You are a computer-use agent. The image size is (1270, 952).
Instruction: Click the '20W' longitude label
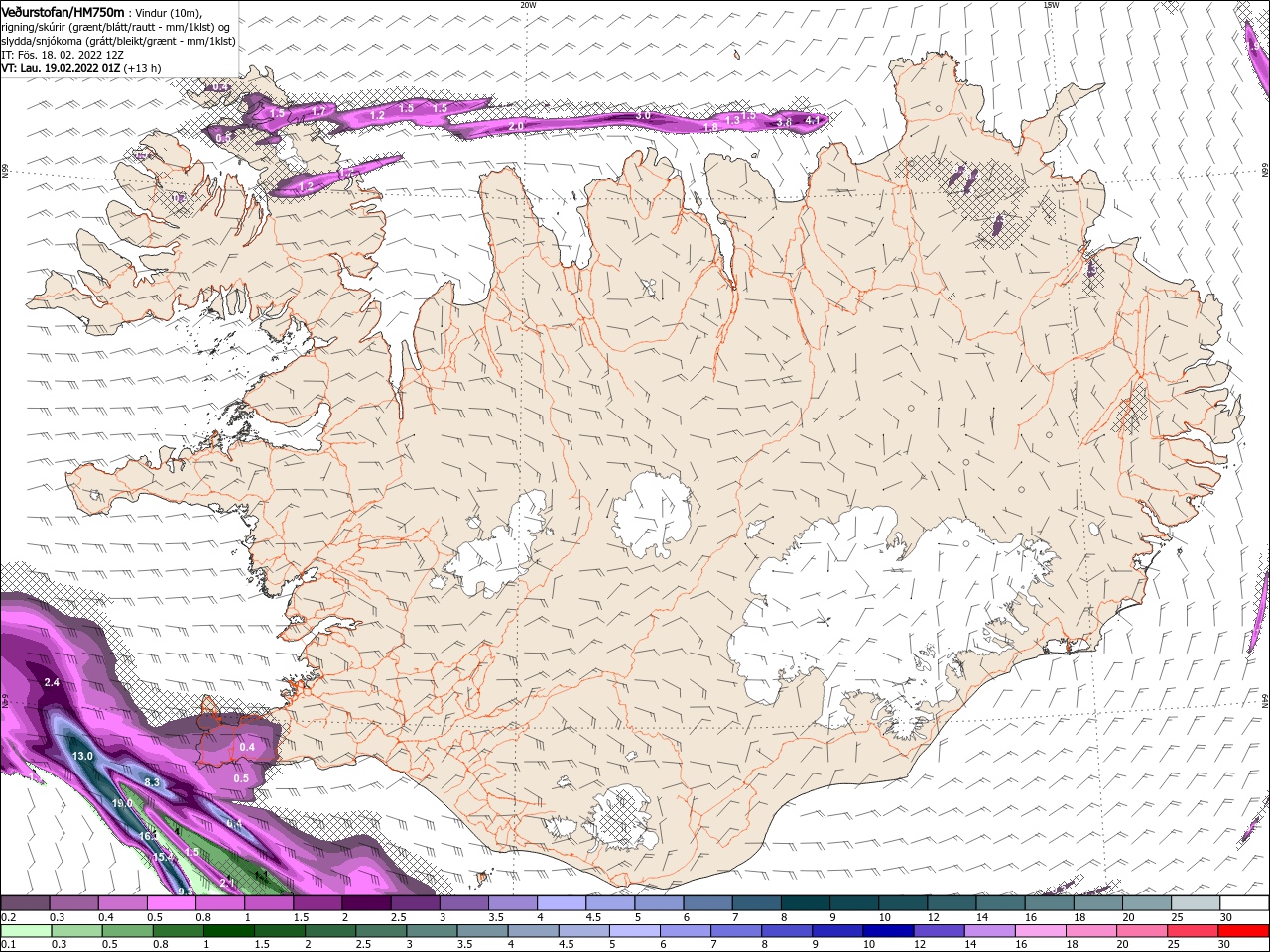[x=528, y=5]
